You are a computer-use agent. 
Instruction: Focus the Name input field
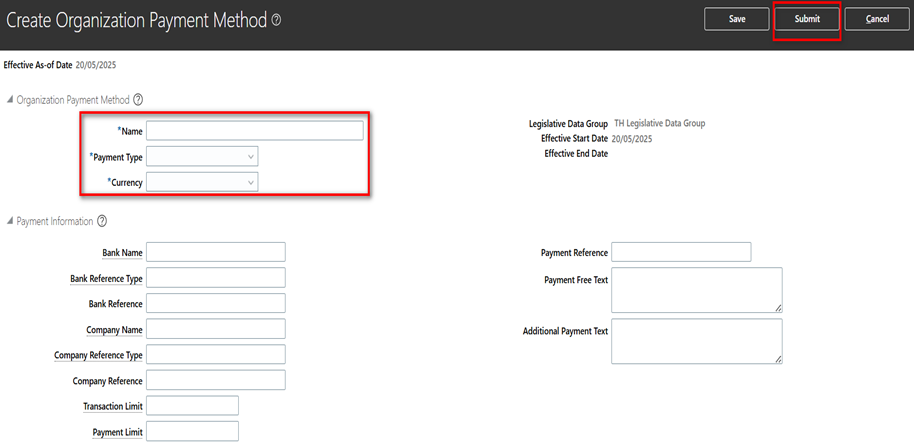(255, 131)
